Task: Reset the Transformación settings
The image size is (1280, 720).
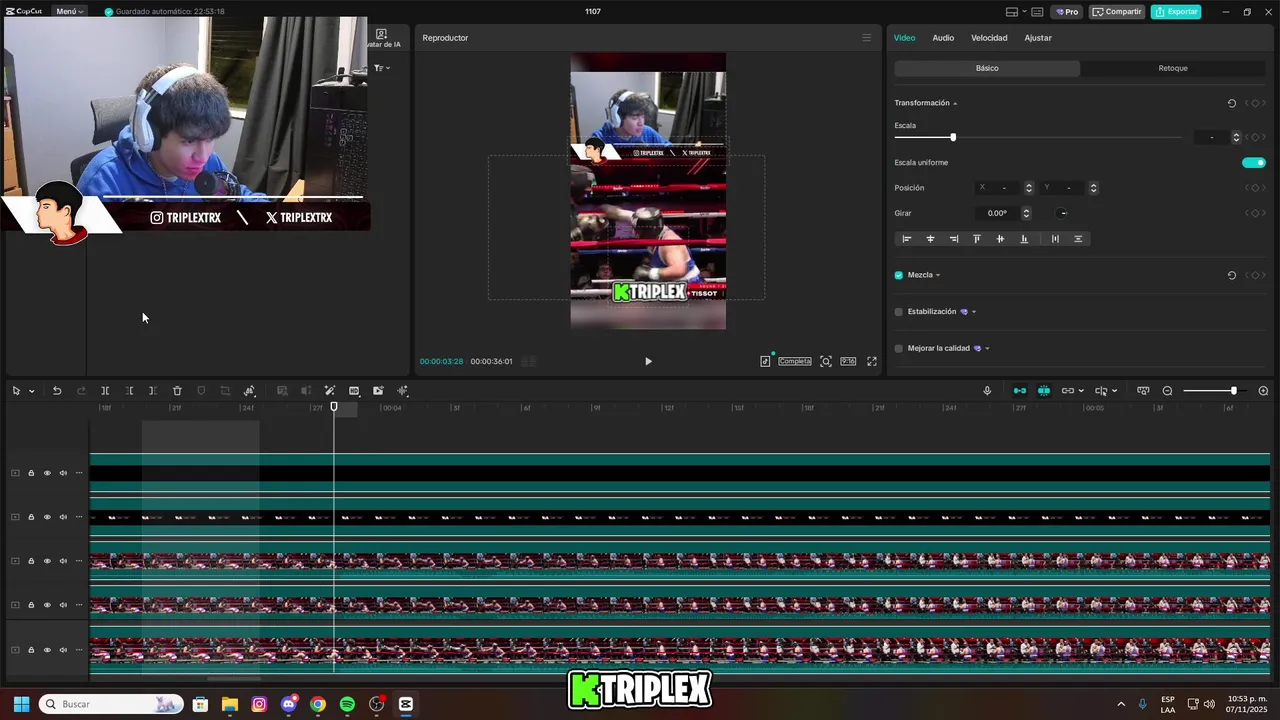Action: tap(1232, 103)
